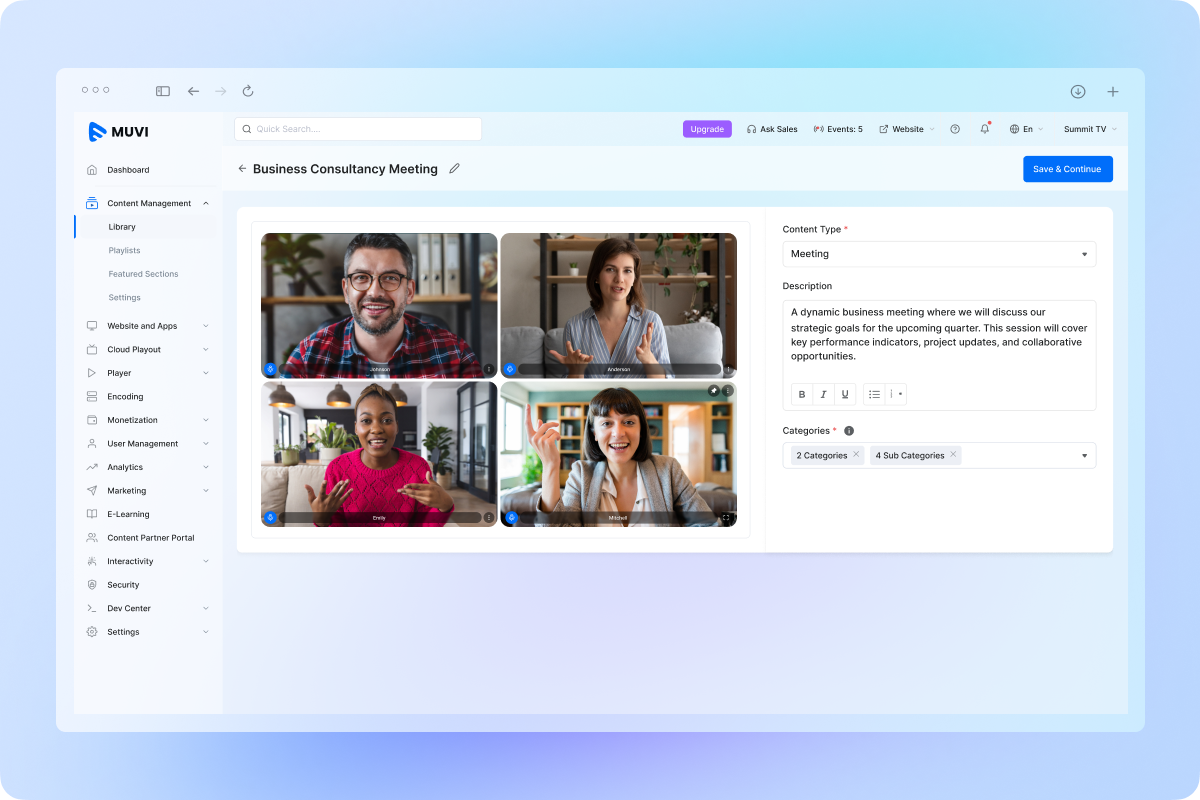Click the help question mark icon
Screen dimensions: 1200x800
(955, 129)
